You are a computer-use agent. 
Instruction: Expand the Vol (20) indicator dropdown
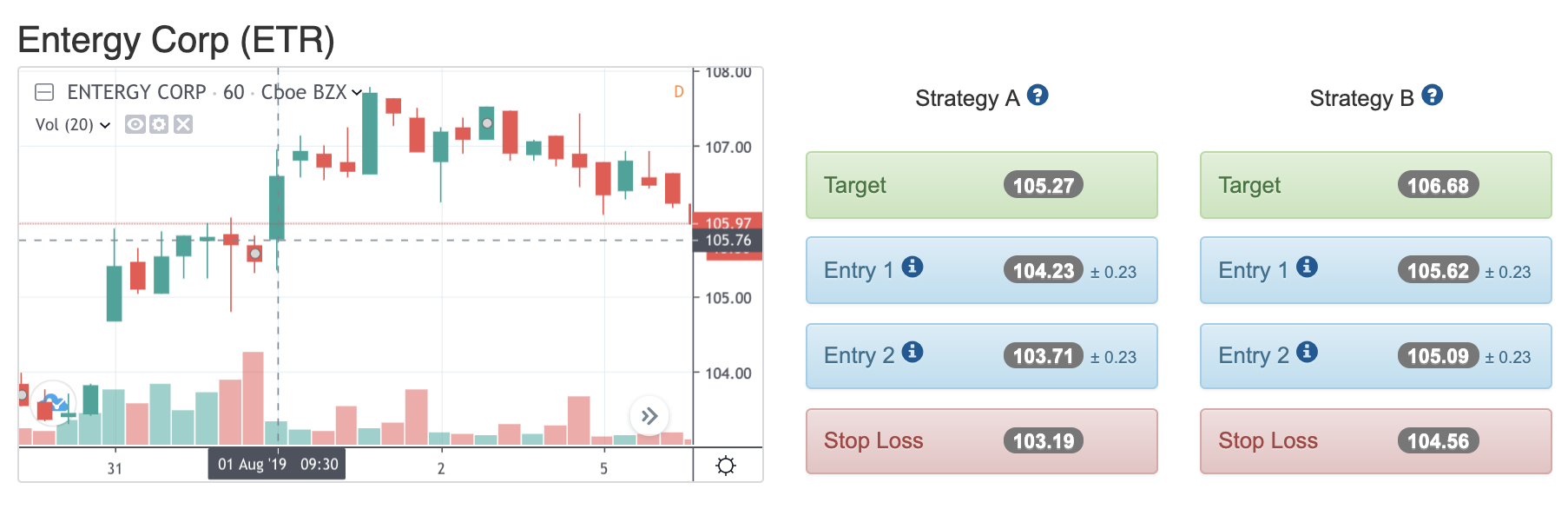point(105,125)
